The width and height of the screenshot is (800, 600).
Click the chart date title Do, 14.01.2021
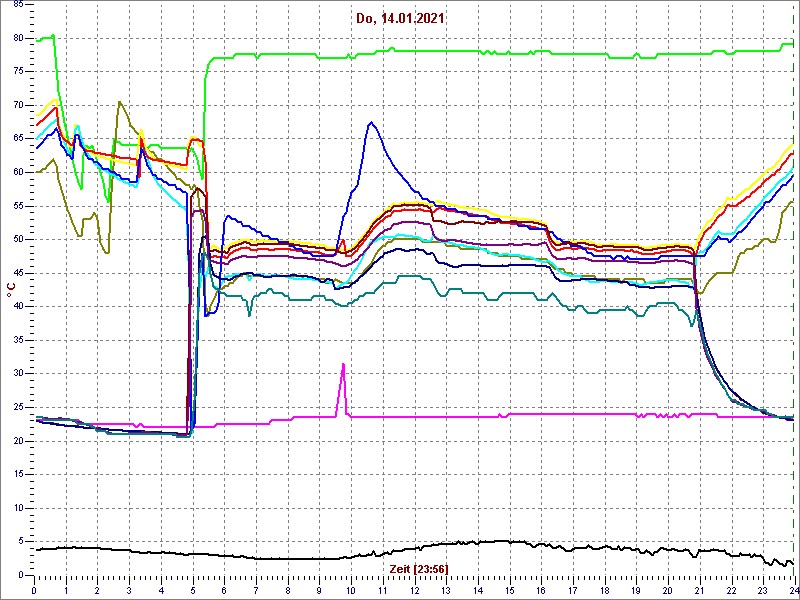(400, 19)
